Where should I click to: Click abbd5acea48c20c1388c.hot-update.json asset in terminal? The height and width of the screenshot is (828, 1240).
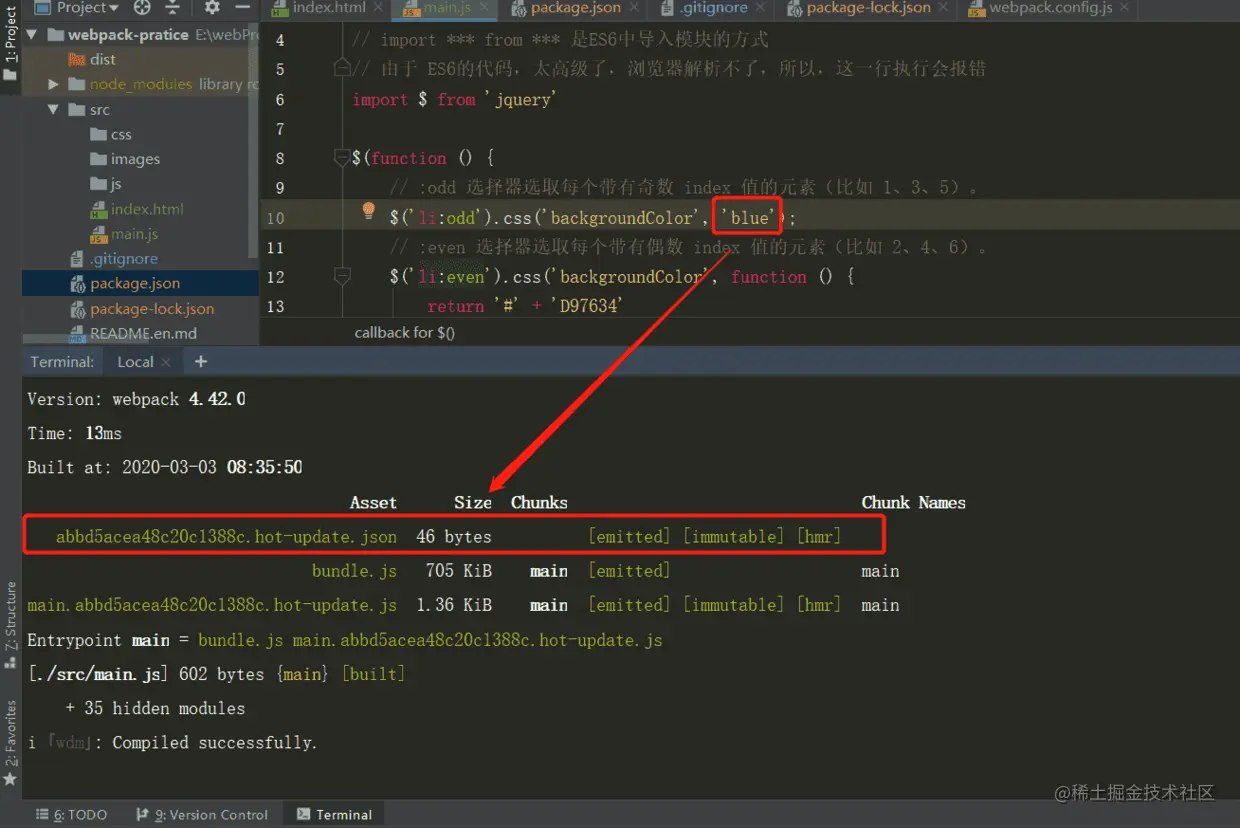[x=226, y=537]
